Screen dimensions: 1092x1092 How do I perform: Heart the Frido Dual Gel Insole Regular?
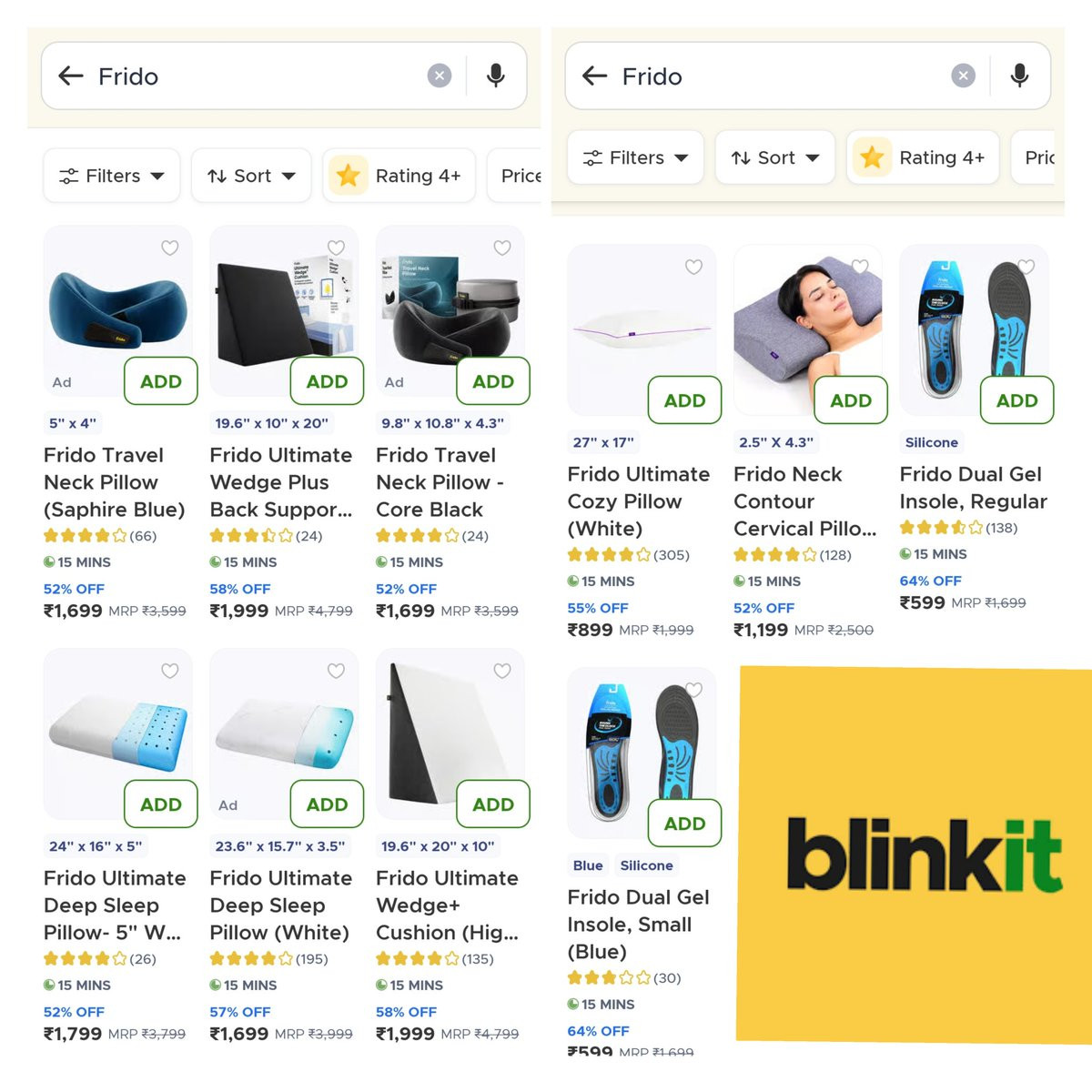[x=1026, y=267]
